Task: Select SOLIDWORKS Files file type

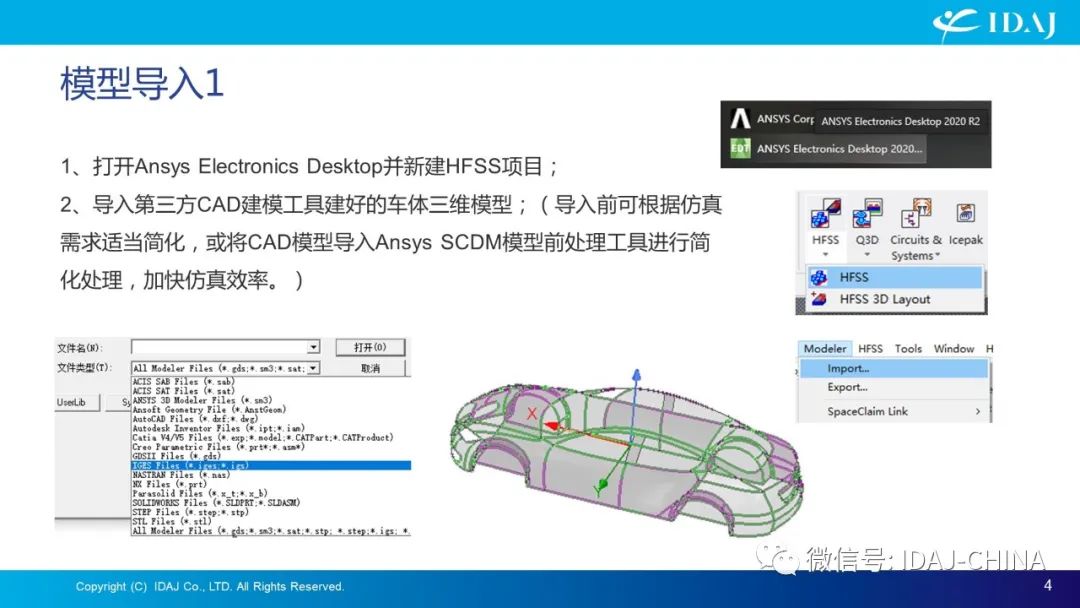Action: click(271, 503)
